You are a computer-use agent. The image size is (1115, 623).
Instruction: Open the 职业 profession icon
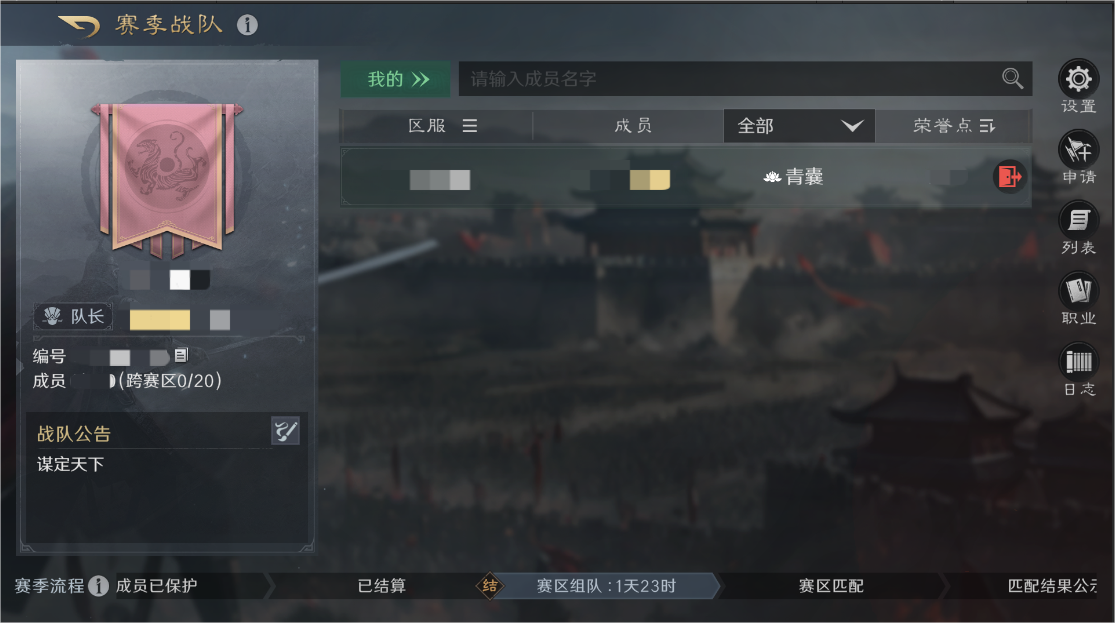[x=1078, y=291]
